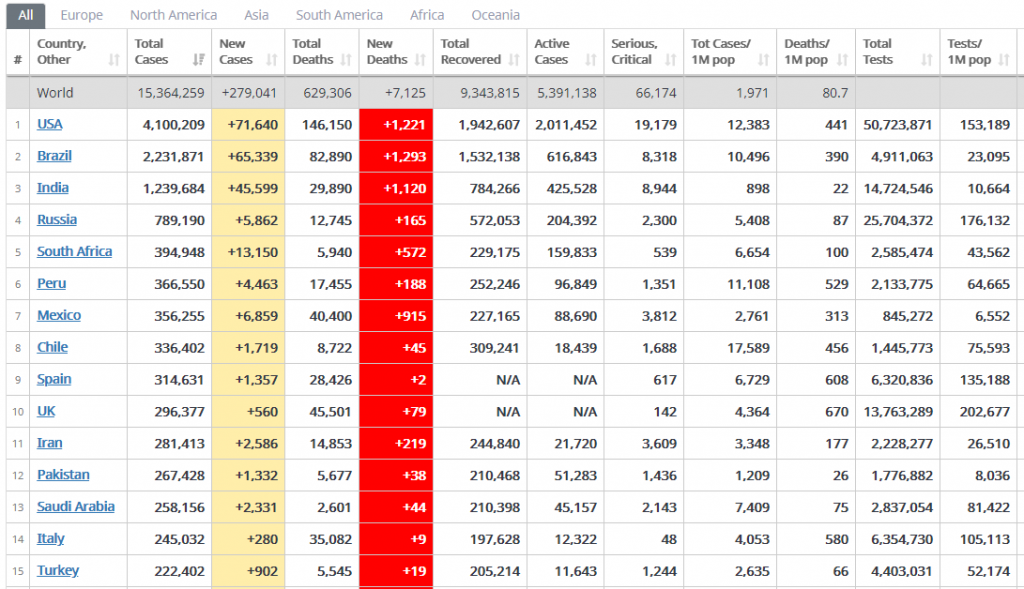Viewport: 1024px width, 589px height.
Task: Click the New Deaths column sort arrows
Action: coord(421,60)
